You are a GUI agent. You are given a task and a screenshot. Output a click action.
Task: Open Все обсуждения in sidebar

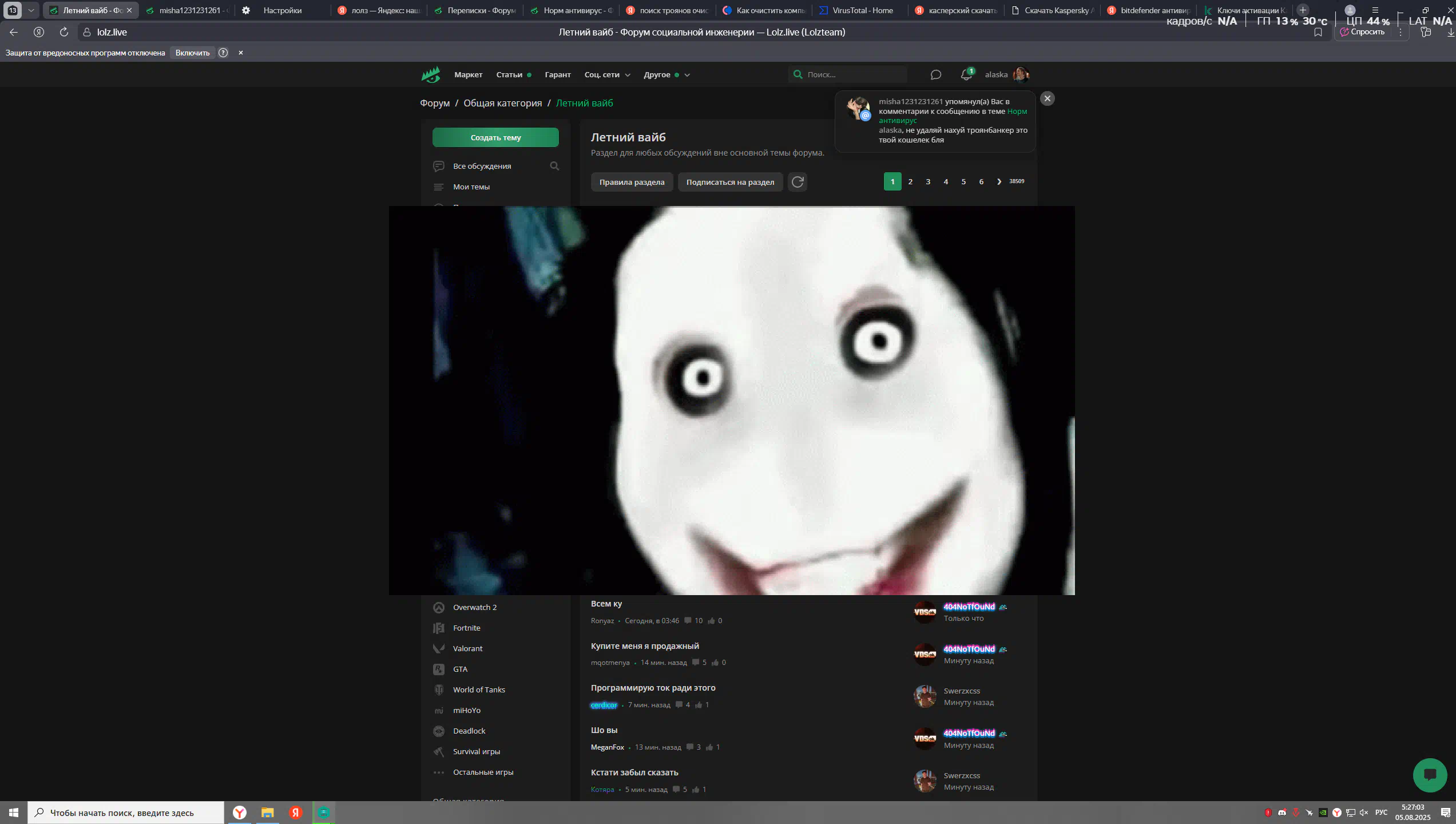coord(482,166)
